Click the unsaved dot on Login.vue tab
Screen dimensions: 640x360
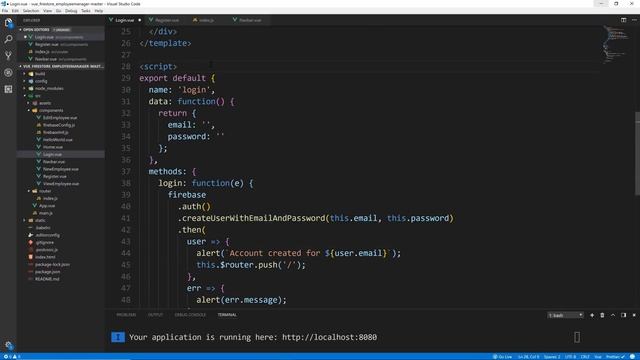click(140, 20)
